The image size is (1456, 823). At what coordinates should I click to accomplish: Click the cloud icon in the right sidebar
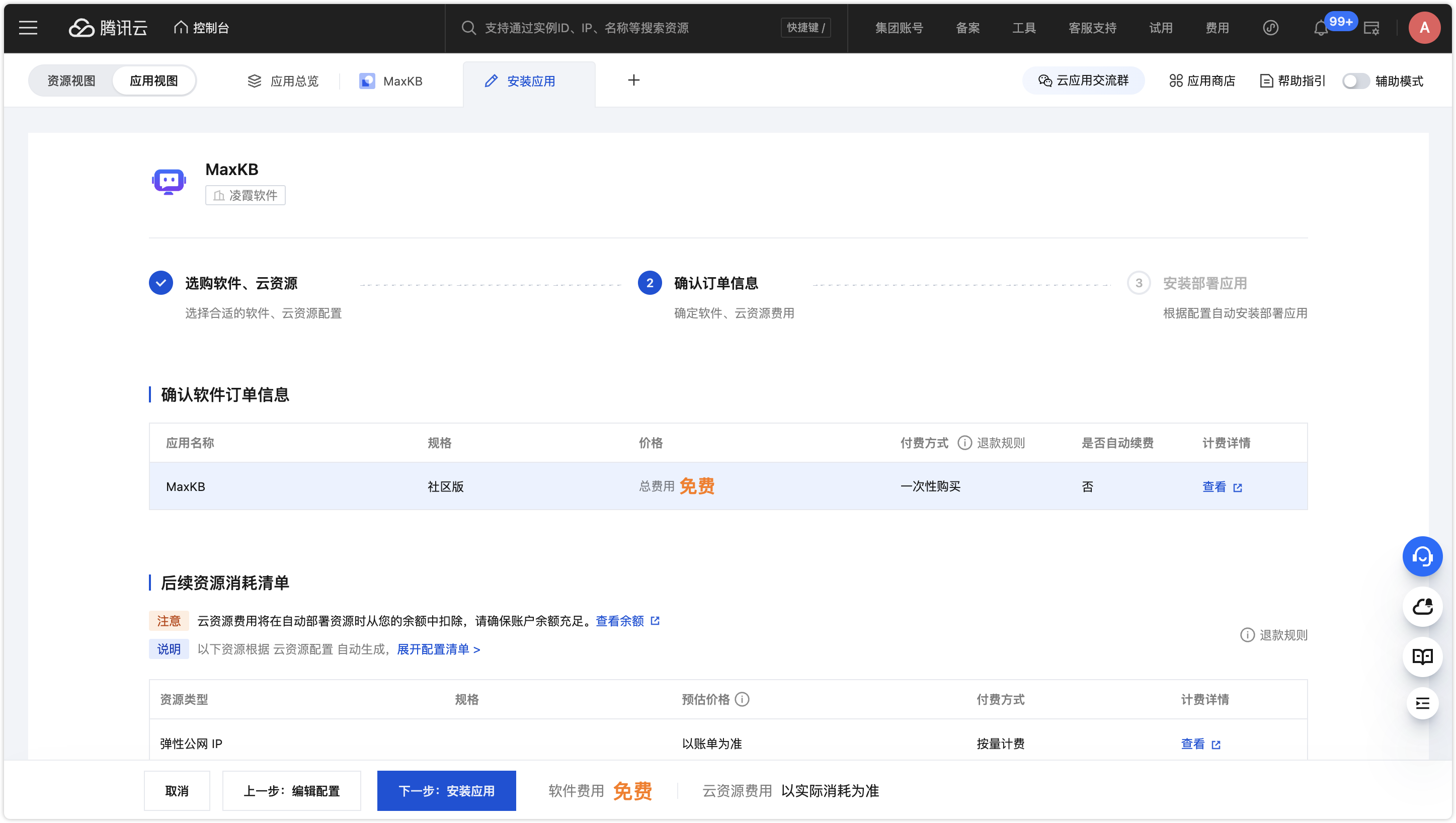[x=1423, y=607]
